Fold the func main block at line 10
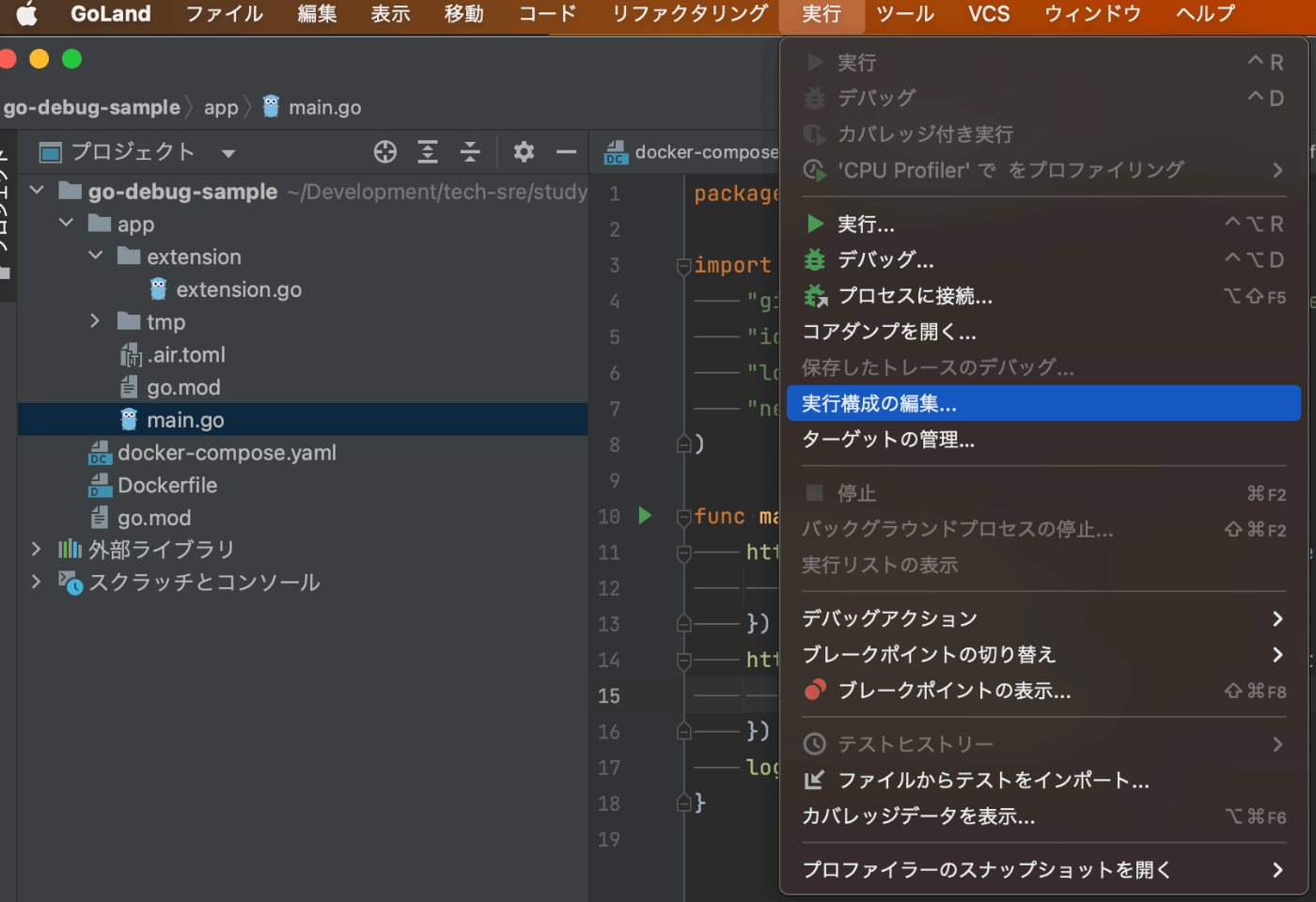The width and height of the screenshot is (1316, 902). point(684,518)
